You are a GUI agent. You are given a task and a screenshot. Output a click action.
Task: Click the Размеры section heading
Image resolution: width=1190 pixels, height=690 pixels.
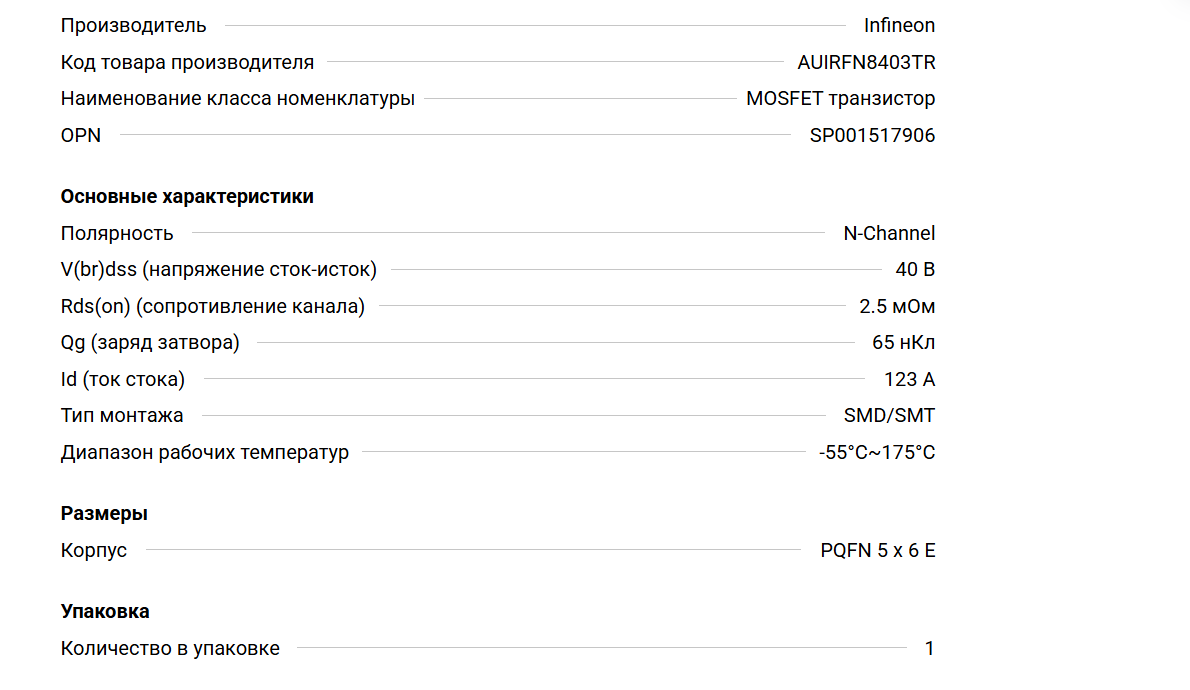tap(104, 514)
